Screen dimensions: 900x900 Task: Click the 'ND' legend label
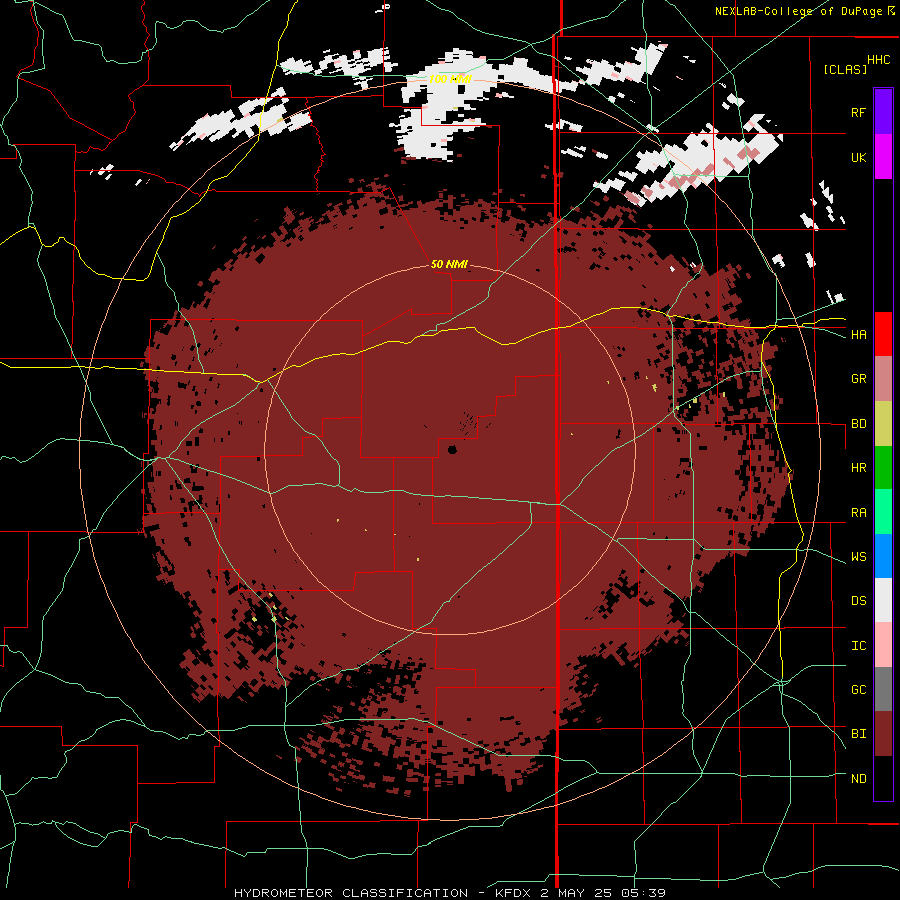tap(858, 779)
